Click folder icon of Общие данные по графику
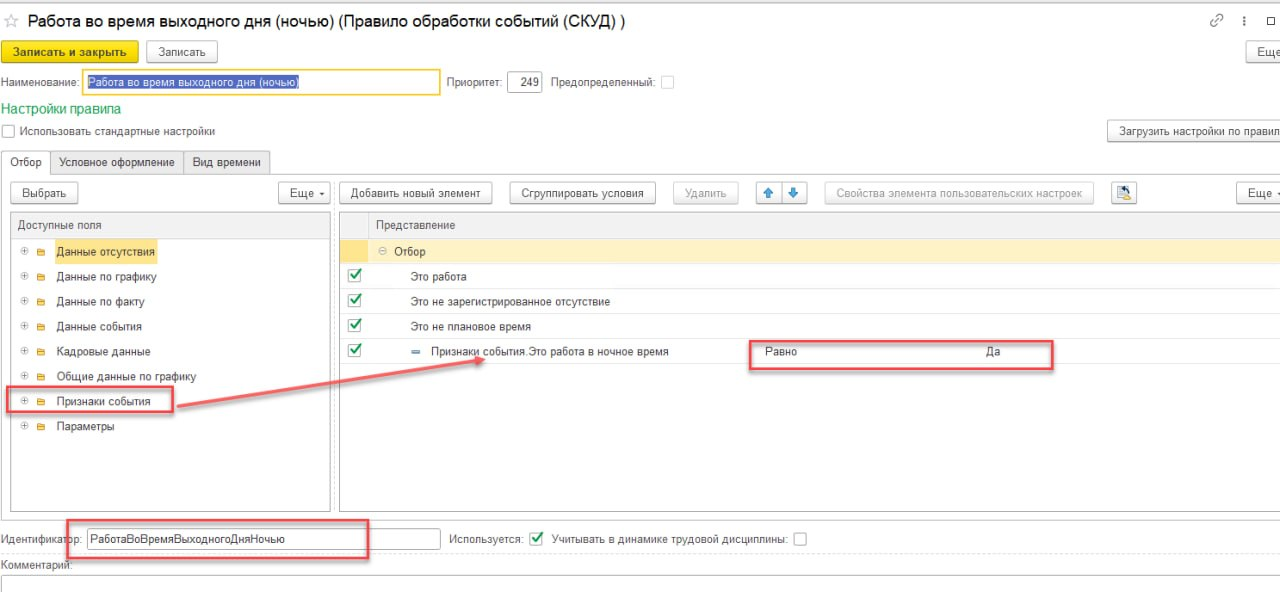 point(41,377)
